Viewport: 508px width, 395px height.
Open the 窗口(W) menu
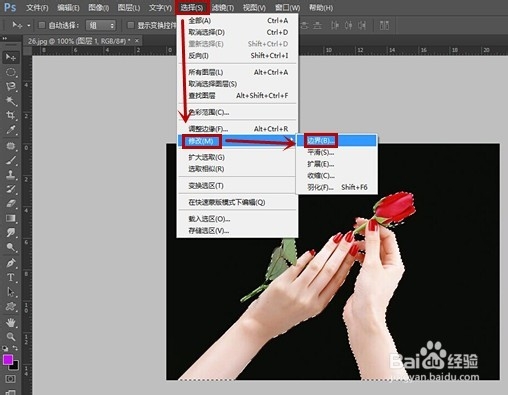[x=287, y=7]
